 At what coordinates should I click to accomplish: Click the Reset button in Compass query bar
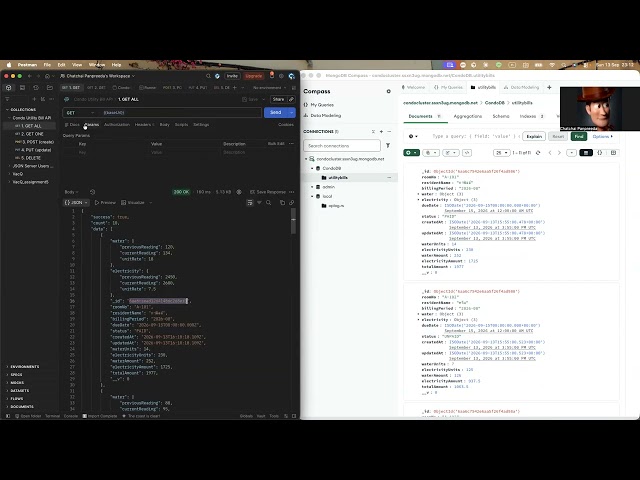[558, 137]
